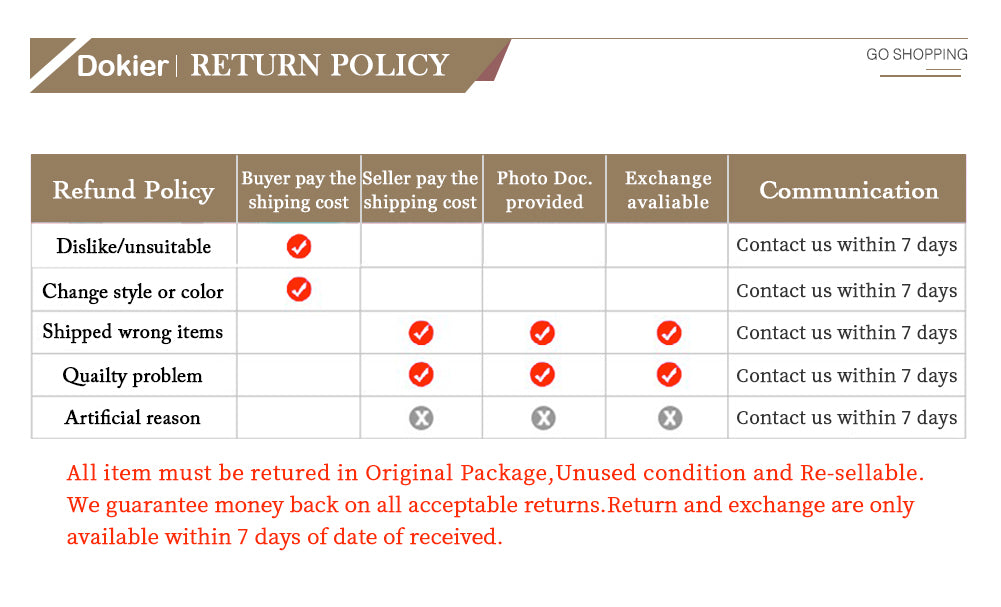Click Seller pay checkmark for Shipped wrong items

pyautogui.click(x=421, y=333)
